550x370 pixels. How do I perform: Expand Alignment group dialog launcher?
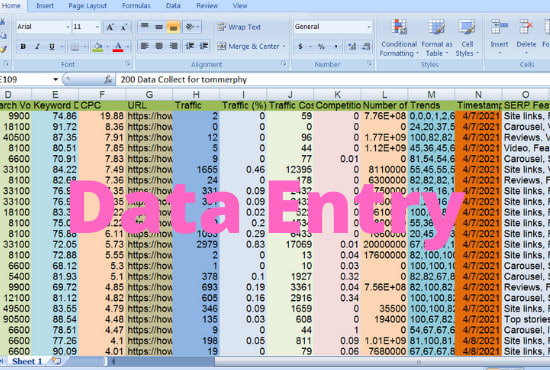pyautogui.click(x=284, y=64)
